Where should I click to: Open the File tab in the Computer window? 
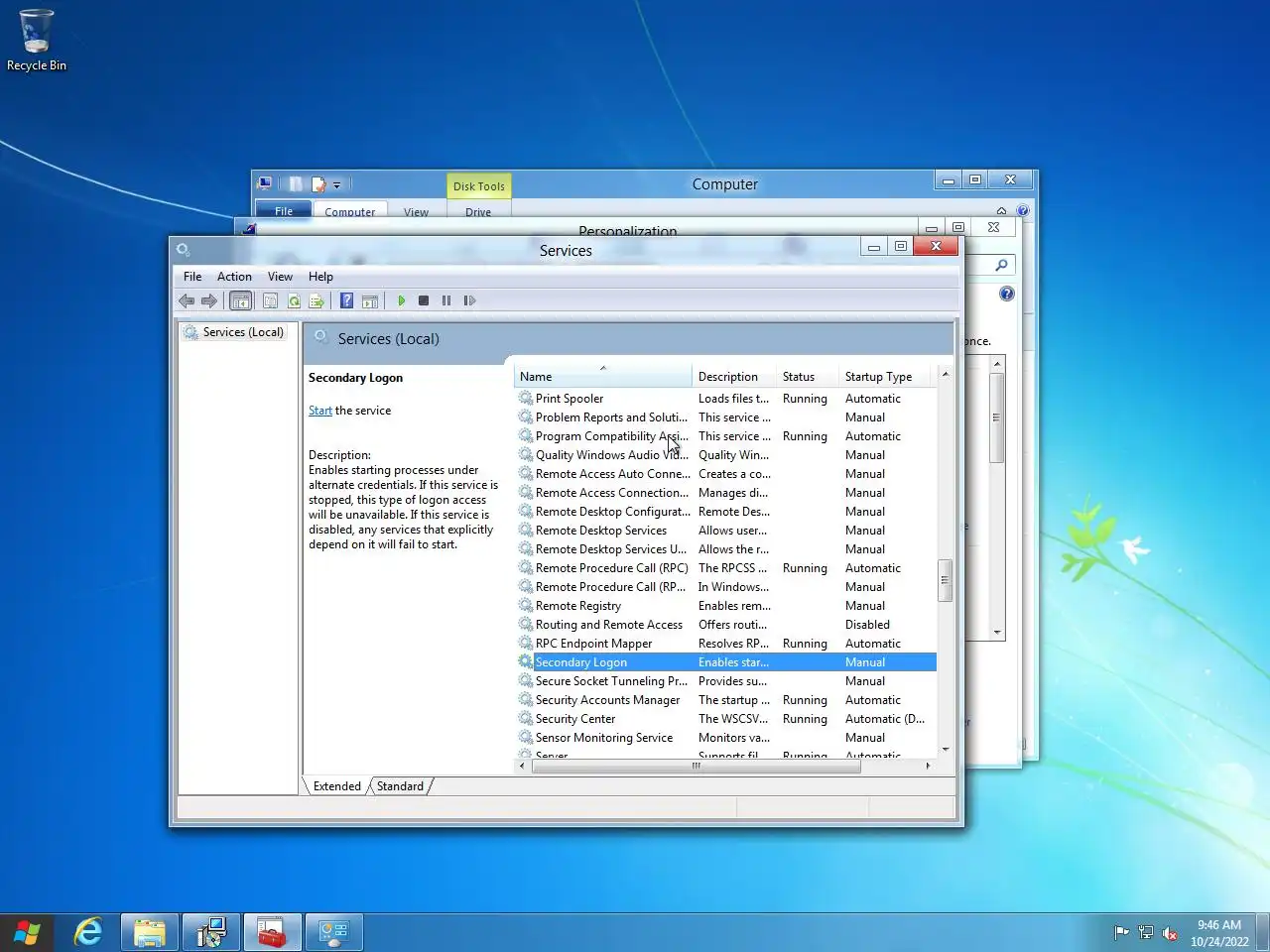(284, 210)
